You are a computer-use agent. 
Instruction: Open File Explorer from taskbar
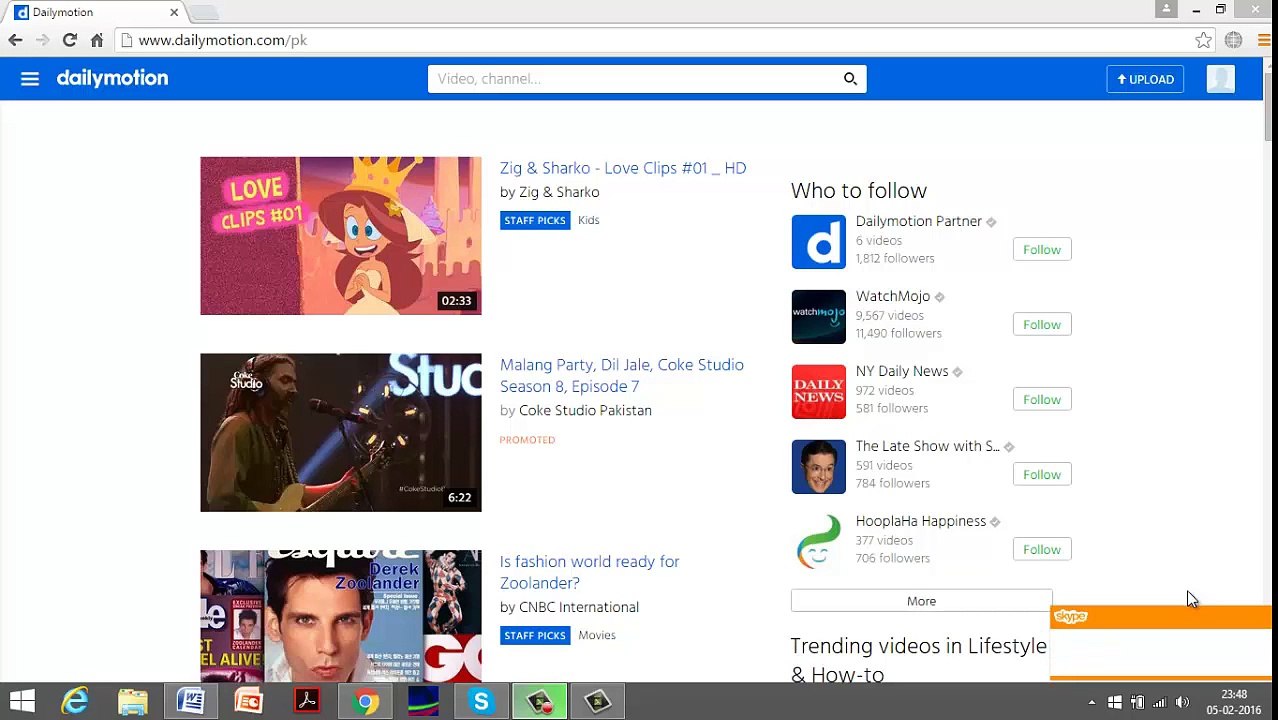click(133, 701)
